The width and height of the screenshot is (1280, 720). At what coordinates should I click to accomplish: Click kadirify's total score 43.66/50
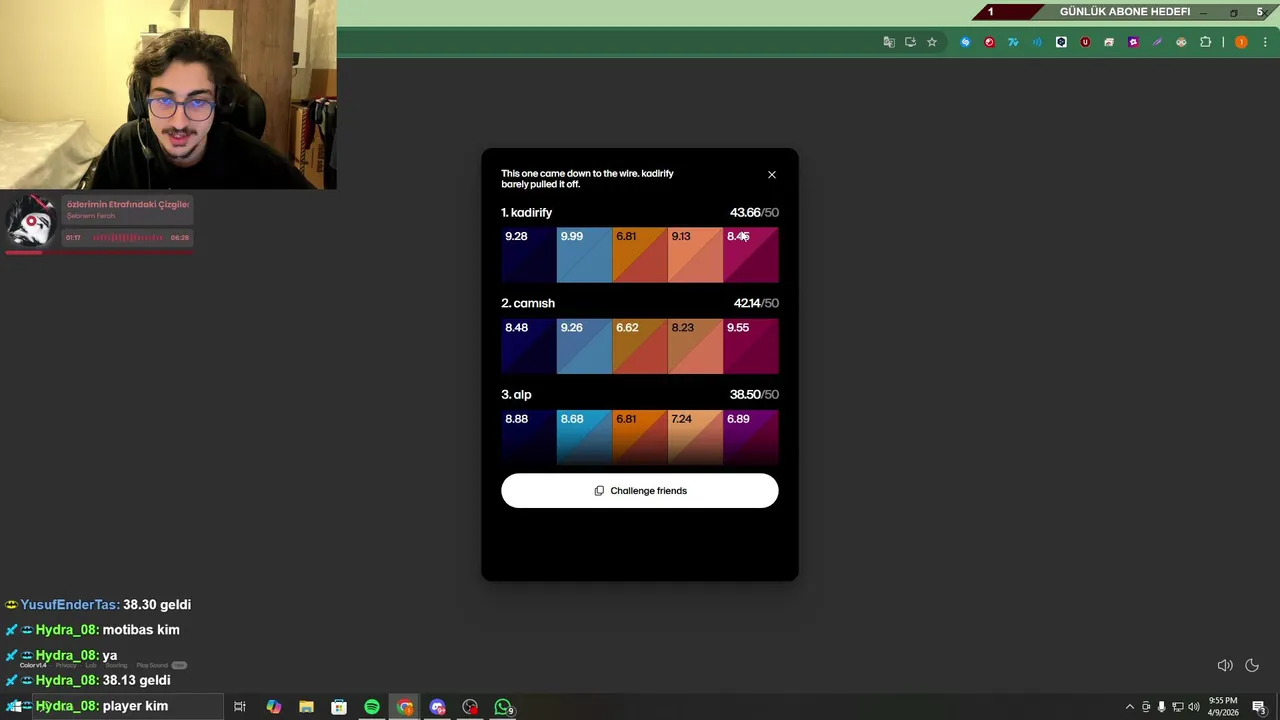[x=754, y=213]
